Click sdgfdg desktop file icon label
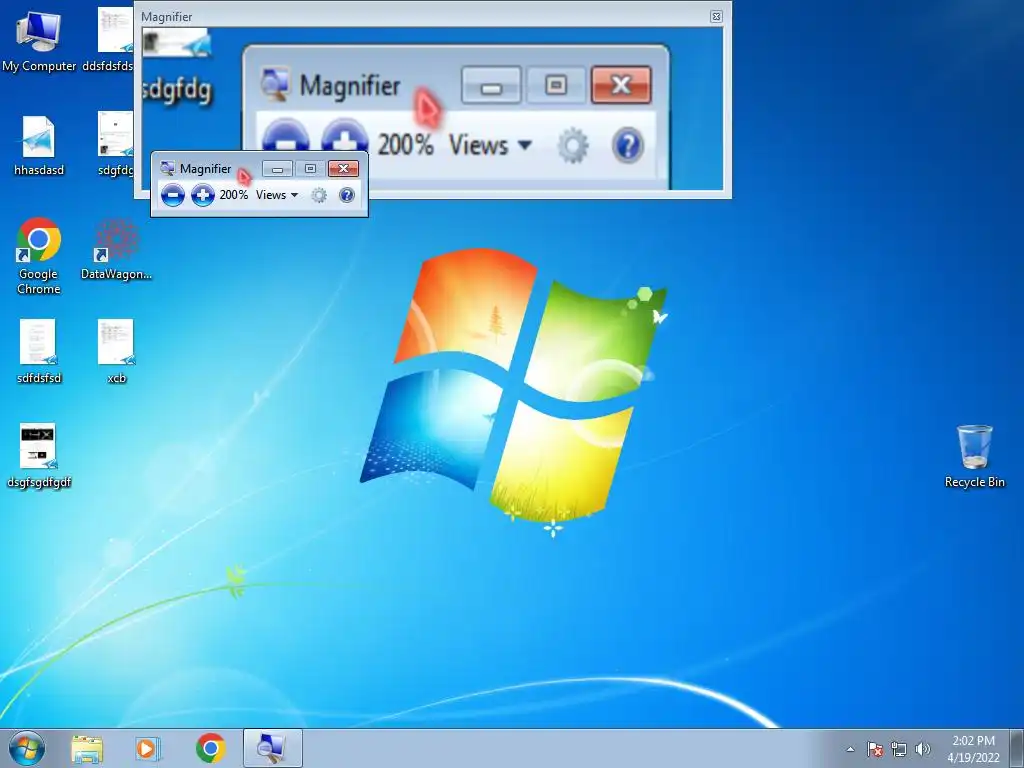Viewport: 1024px width, 768px height. (116, 170)
